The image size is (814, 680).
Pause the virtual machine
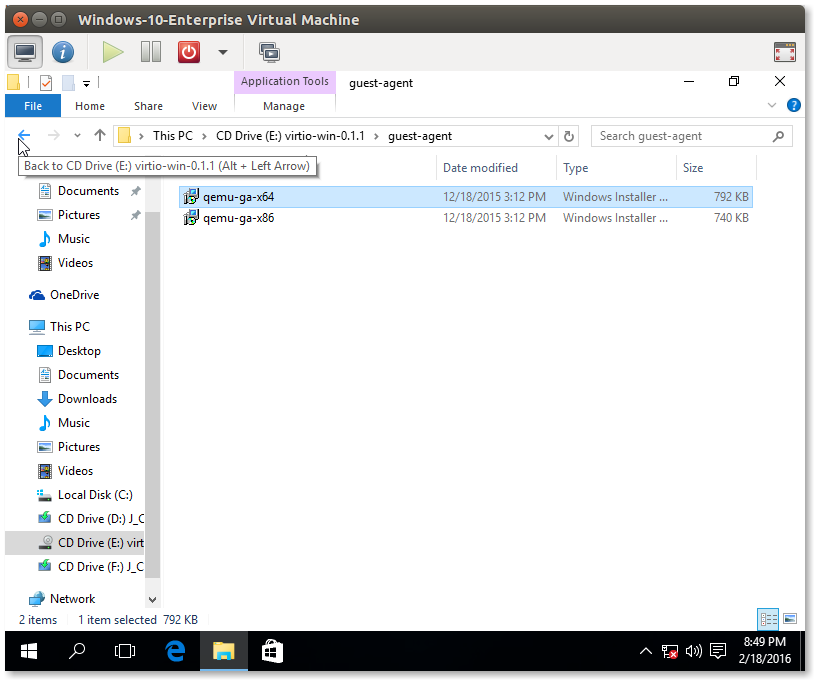click(151, 52)
